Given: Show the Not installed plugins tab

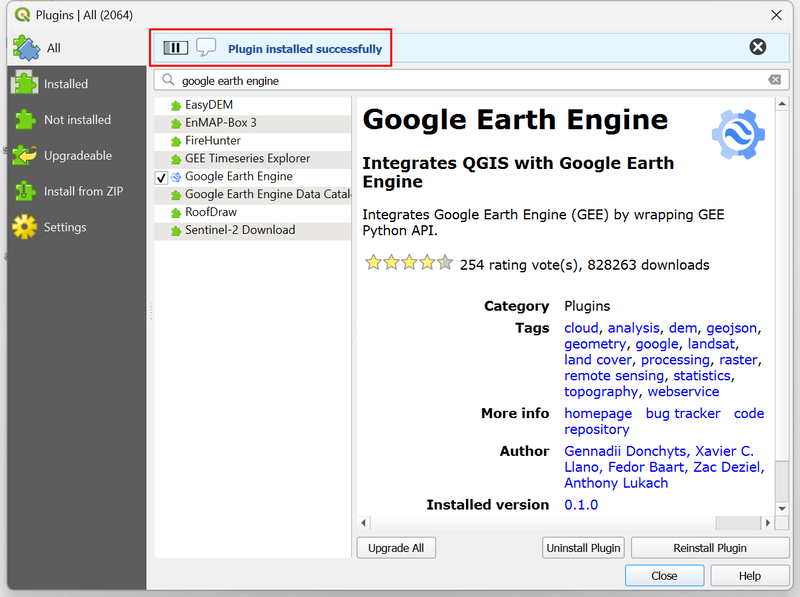Looking at the screenshot, I should pyautogui.click(x=77, y=119).
